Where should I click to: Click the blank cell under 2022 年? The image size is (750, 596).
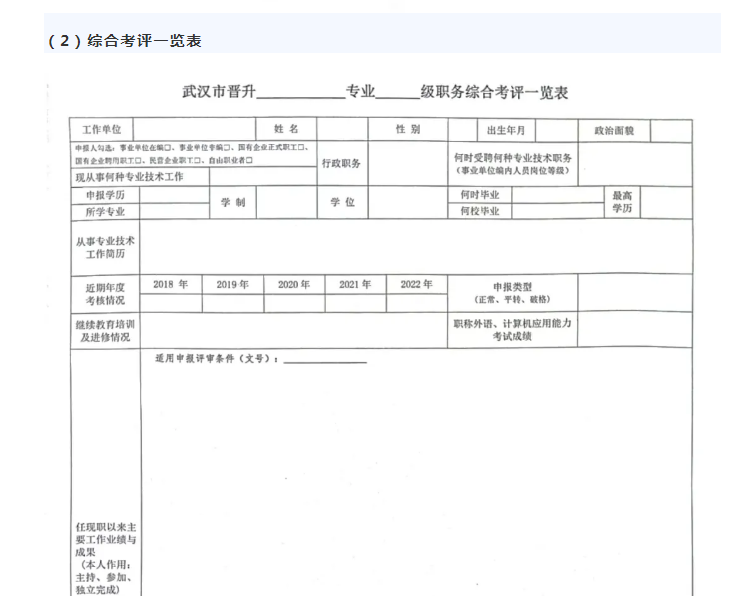pos(416,303)
